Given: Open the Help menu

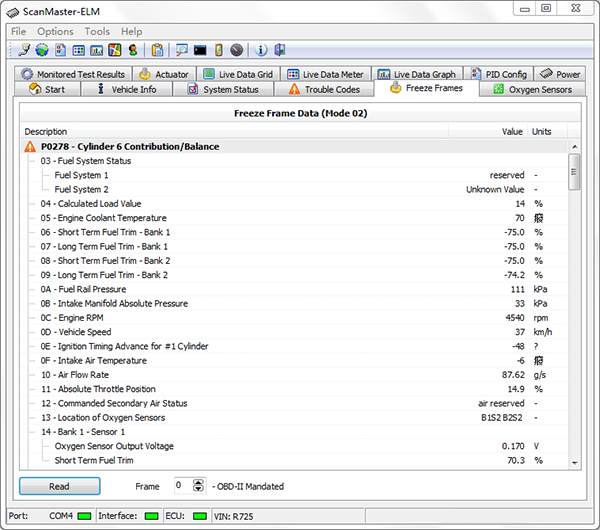Looking at the screenshot, I should pyautogui.click(x=132, y=31).
